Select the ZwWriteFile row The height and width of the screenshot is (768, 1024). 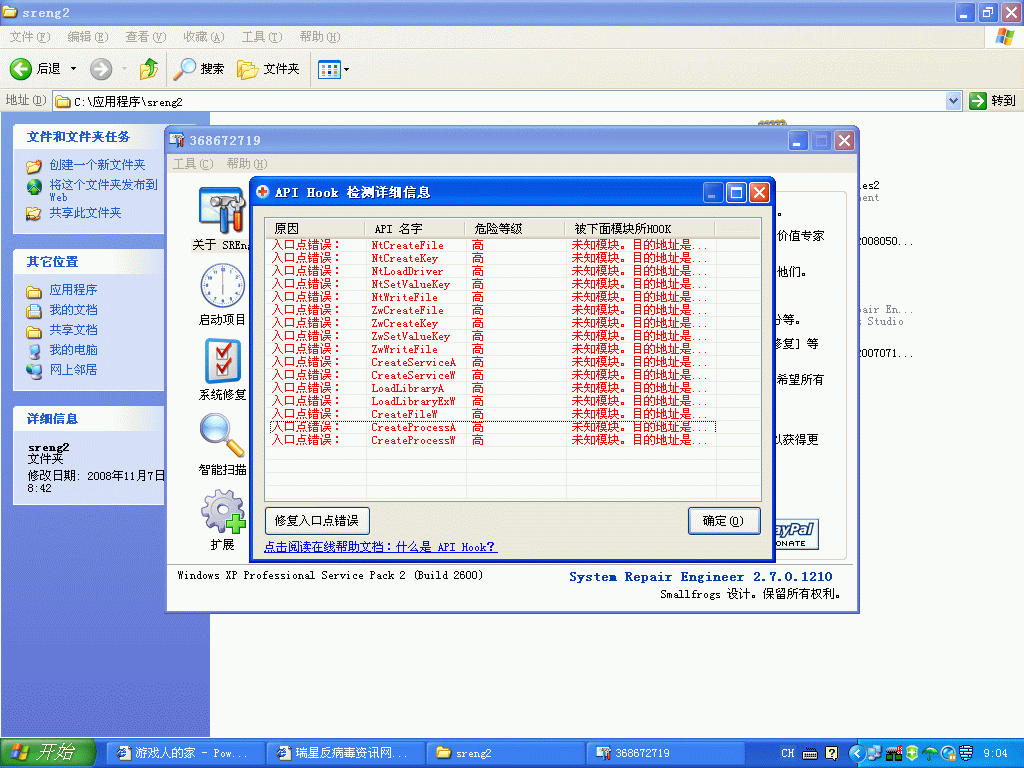(x=493, y=349)
